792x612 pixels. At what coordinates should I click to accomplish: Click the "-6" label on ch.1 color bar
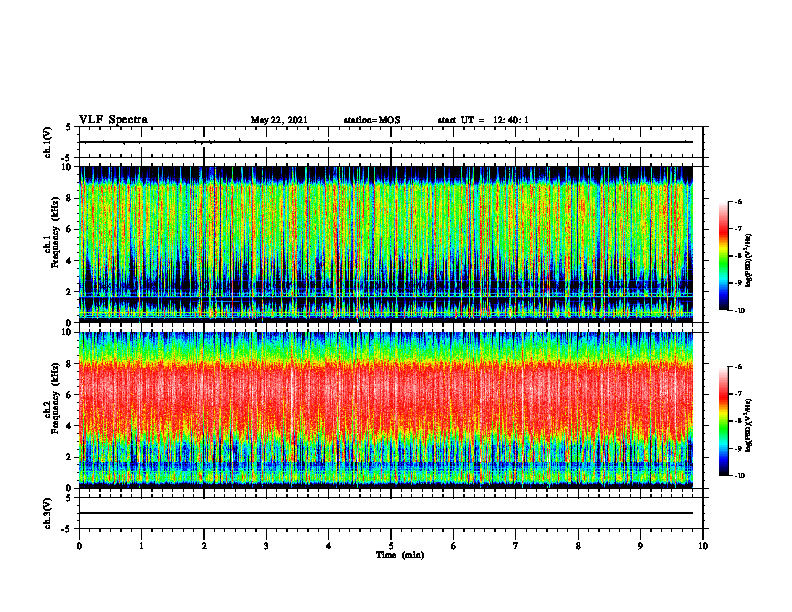pyautogui.click(x=739, y=201)
